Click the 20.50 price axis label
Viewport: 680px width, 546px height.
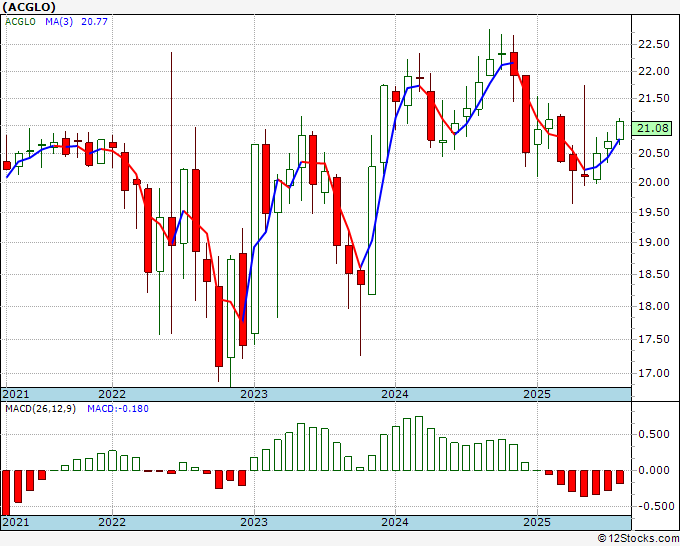coord(654,153)
